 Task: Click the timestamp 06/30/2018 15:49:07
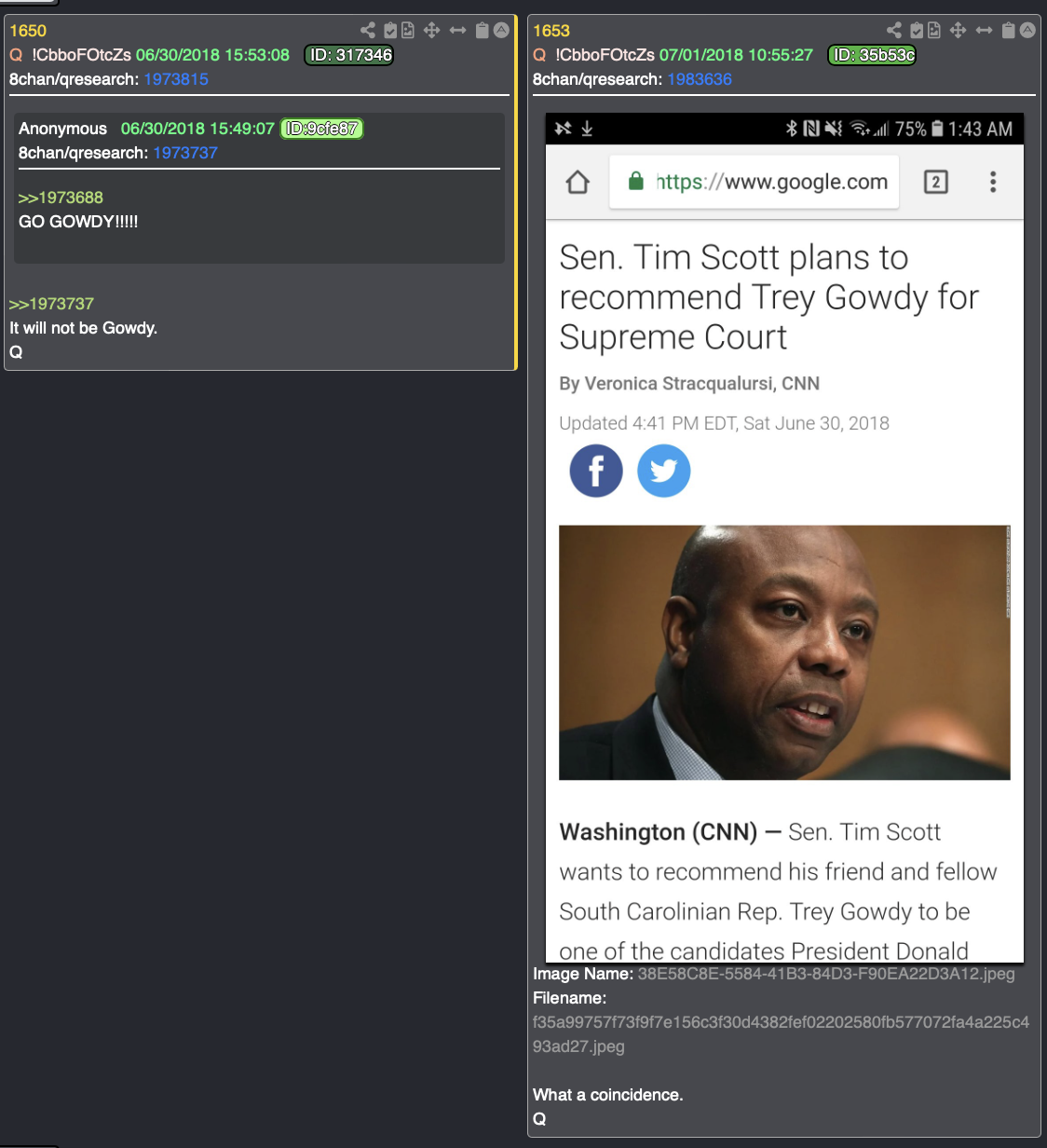tap(197, 129)
